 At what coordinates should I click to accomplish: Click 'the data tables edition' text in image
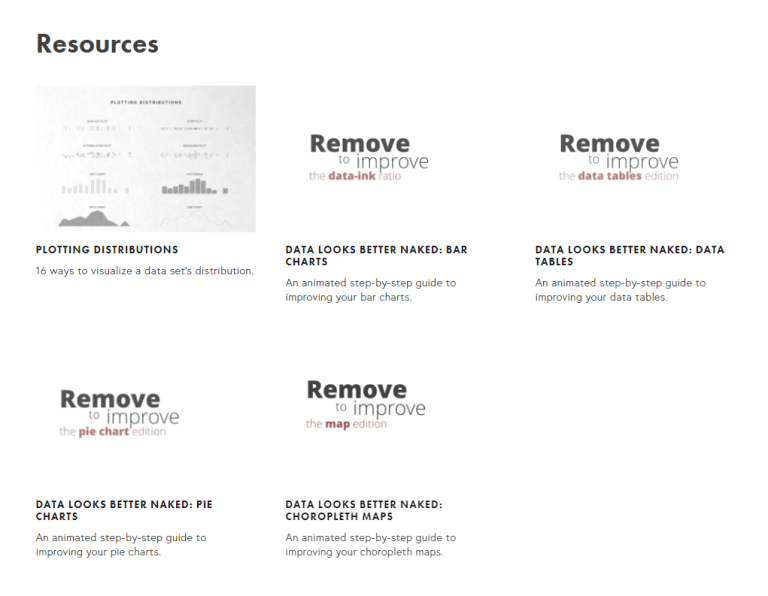click(x=618, y=176)
